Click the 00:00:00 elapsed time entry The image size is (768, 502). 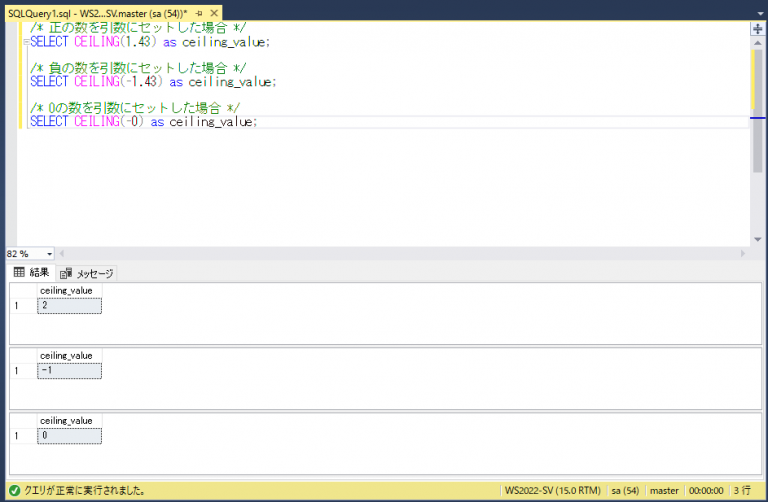point(706,490)
